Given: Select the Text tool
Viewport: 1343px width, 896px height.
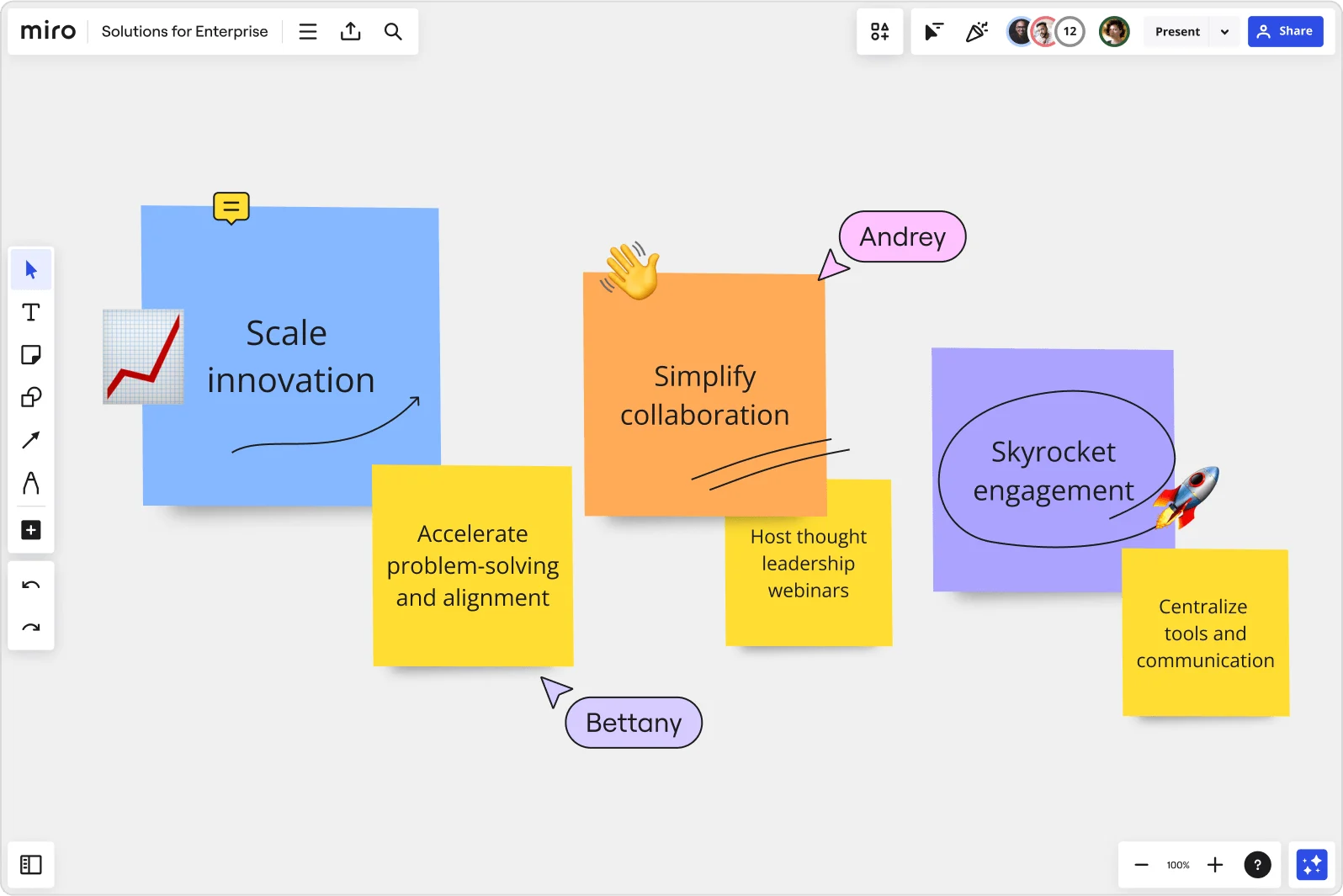Looking at the screenshot, I should click(31, 313).
